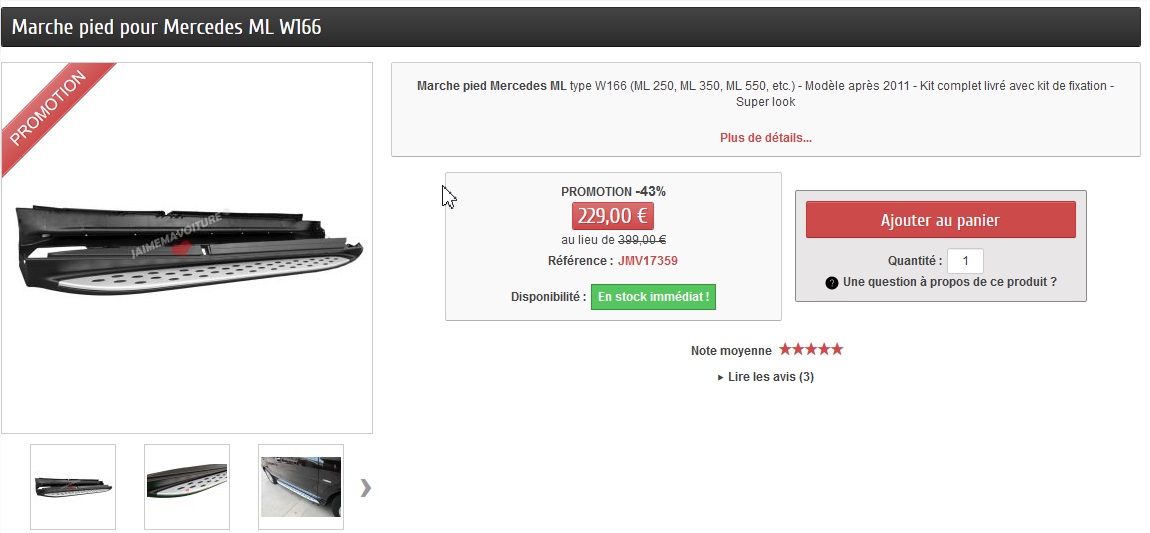Open 'Une question à propos de ce produit ?' link

(x=949, y=282)
